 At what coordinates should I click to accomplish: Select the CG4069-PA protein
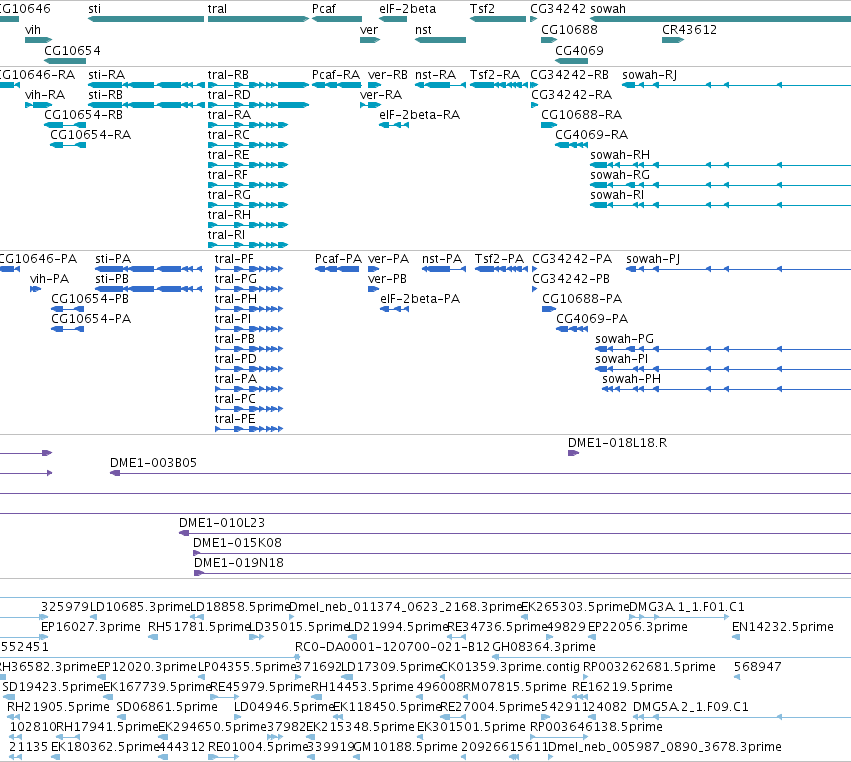point(572,329)
